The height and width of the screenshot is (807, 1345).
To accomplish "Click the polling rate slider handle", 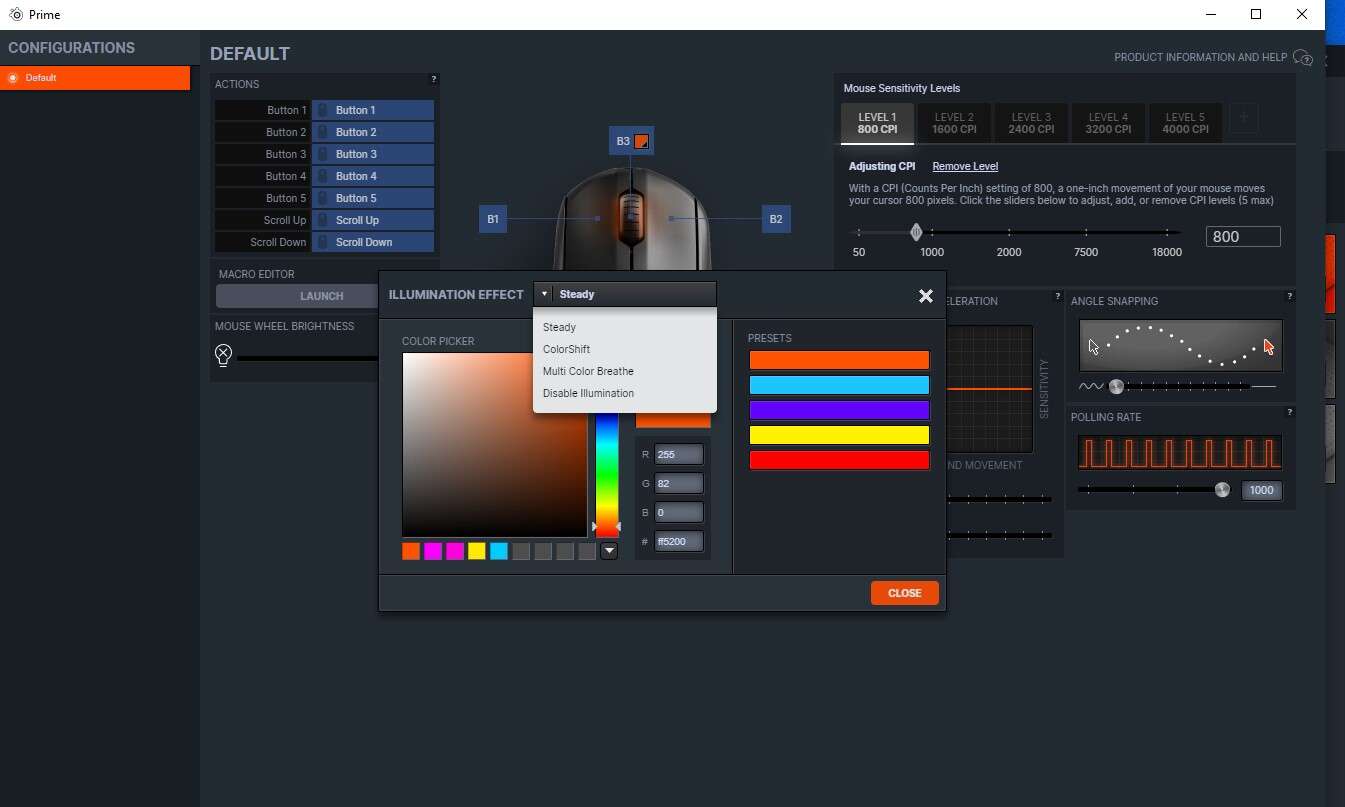I will click(1221, 490).
